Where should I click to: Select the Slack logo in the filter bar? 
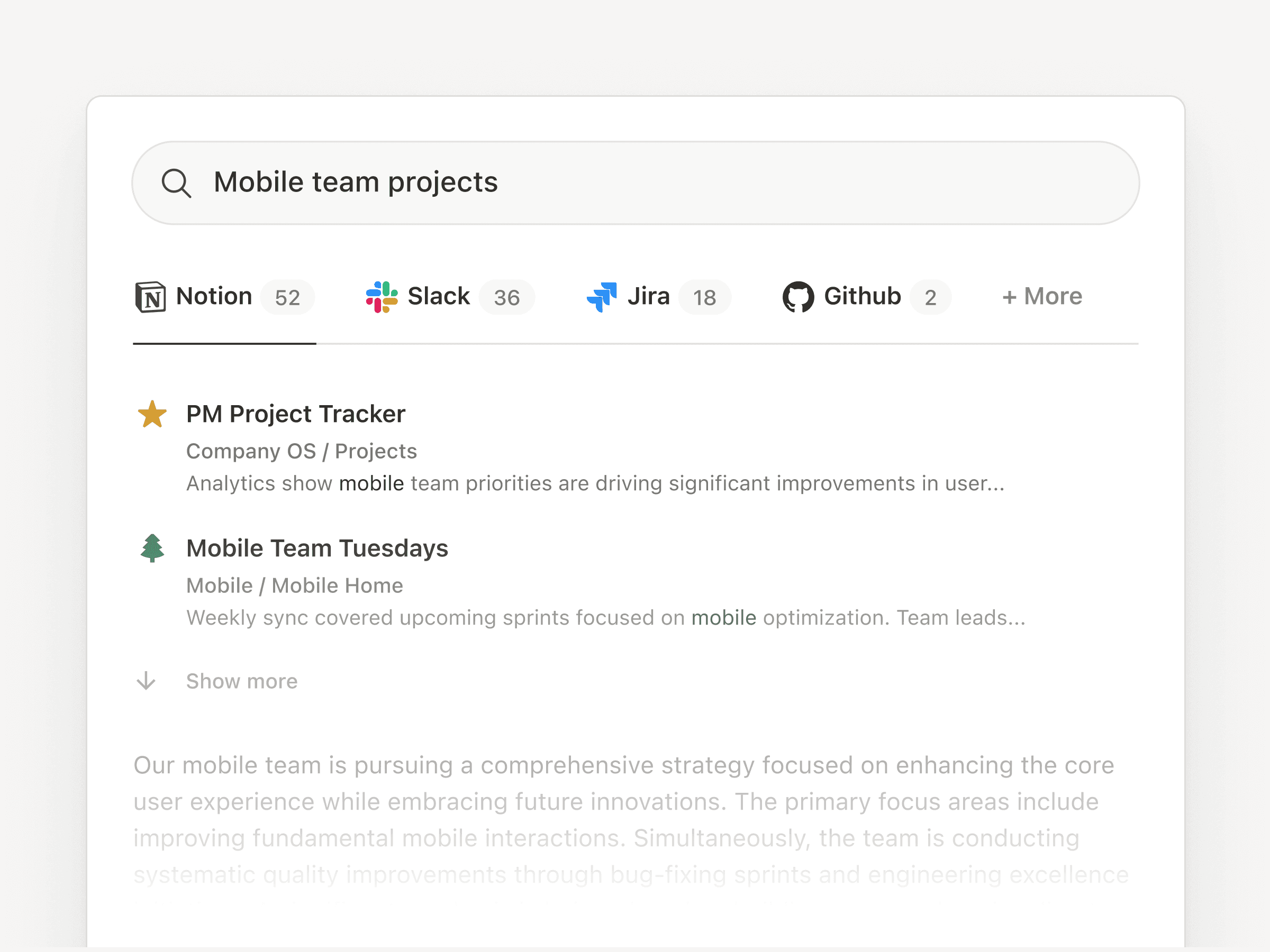[382, 297]
